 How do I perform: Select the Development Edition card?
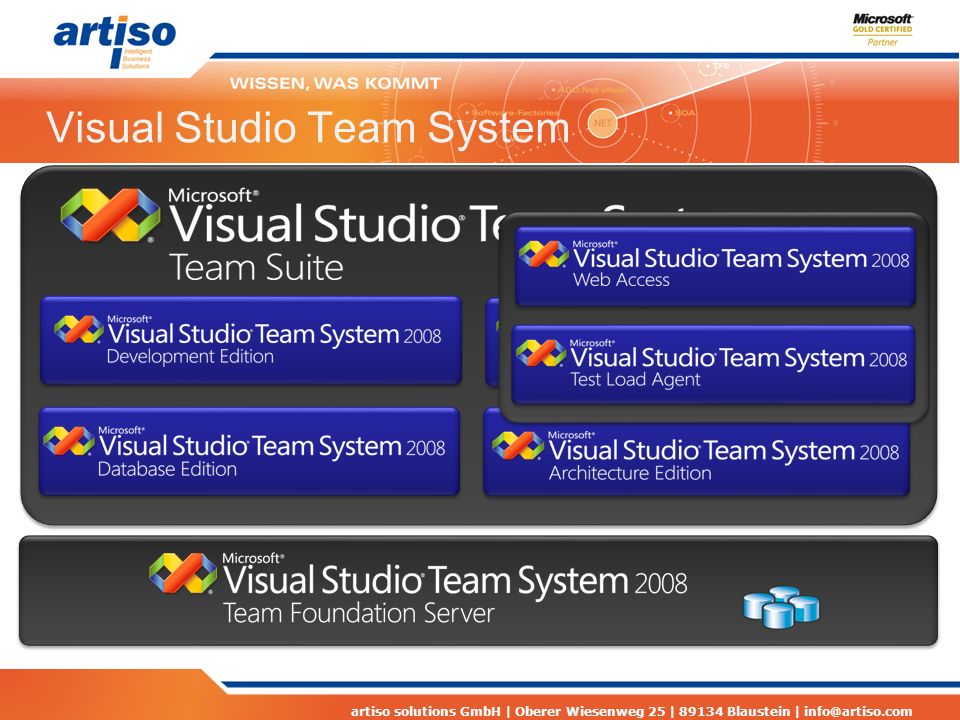pyautogui.click(x=250, y=340)
